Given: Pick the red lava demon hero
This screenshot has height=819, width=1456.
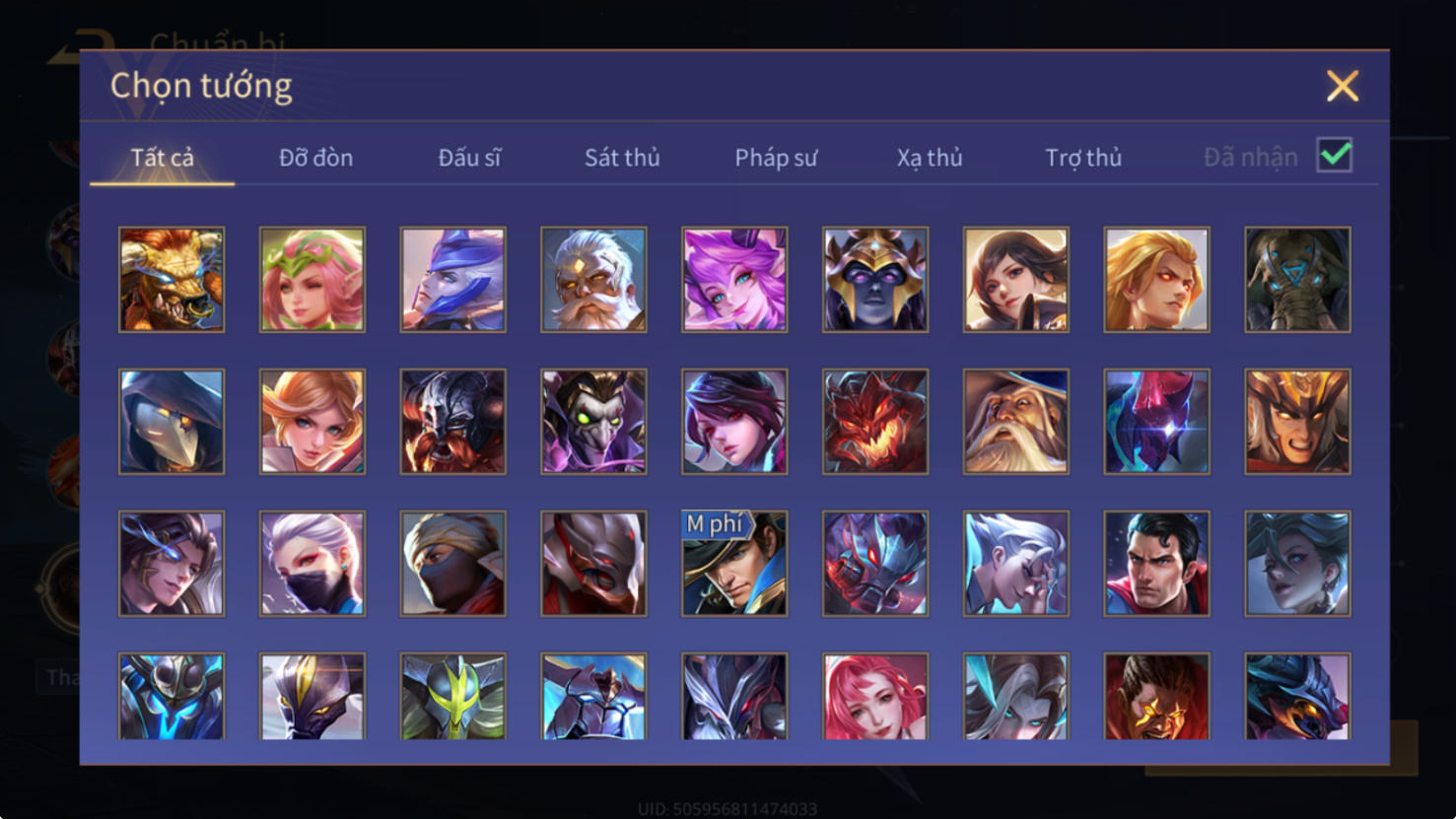Looking at the screenshot, I should pos(875,422).
